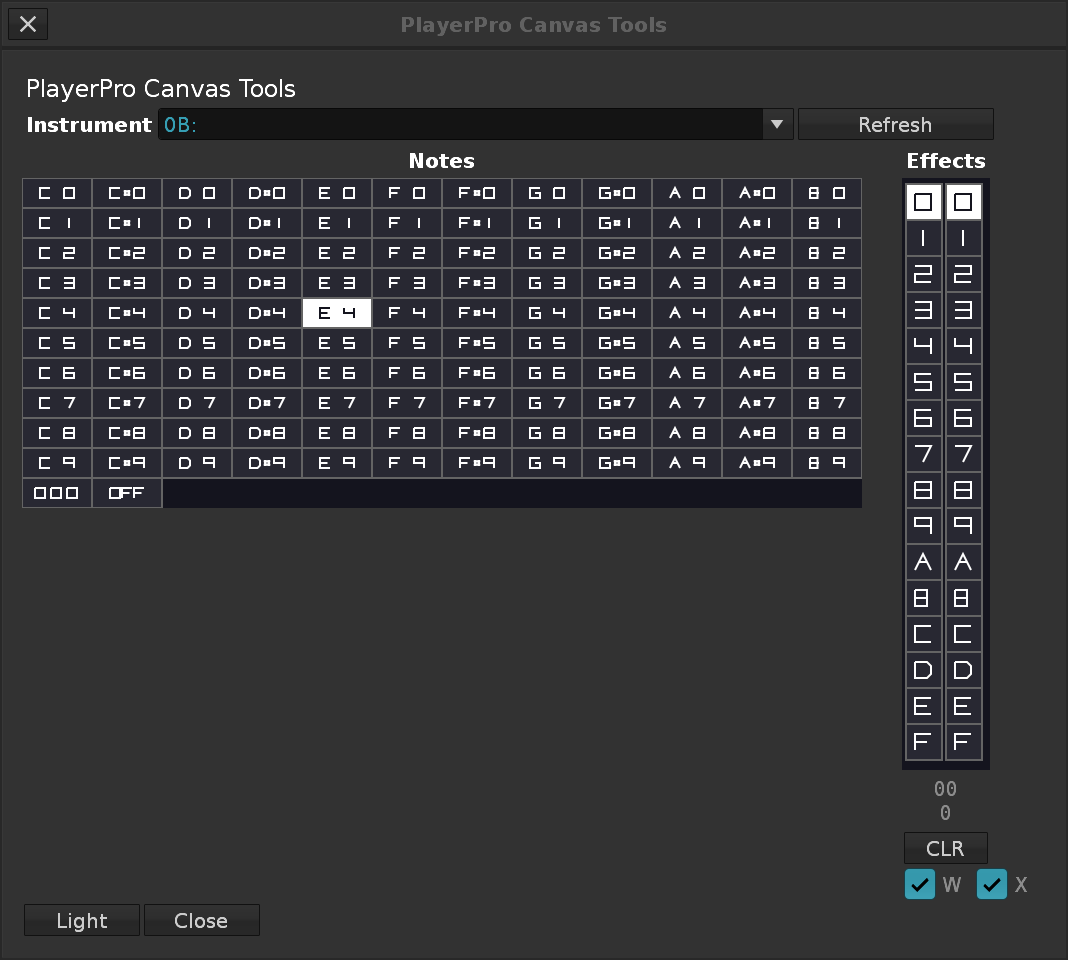Viewport: 1068px width, 960px height.
Task: Select note F#9 cell
Action: tap(477, 463)
